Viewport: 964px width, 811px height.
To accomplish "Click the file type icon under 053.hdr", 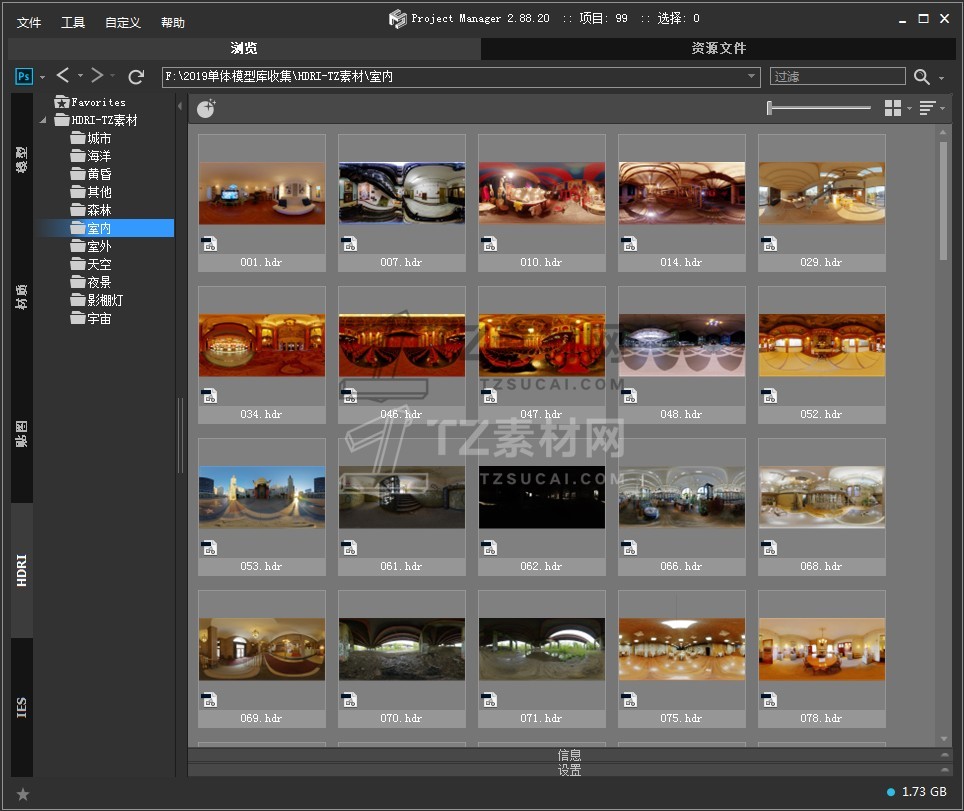I will click(x=209, y=548).
